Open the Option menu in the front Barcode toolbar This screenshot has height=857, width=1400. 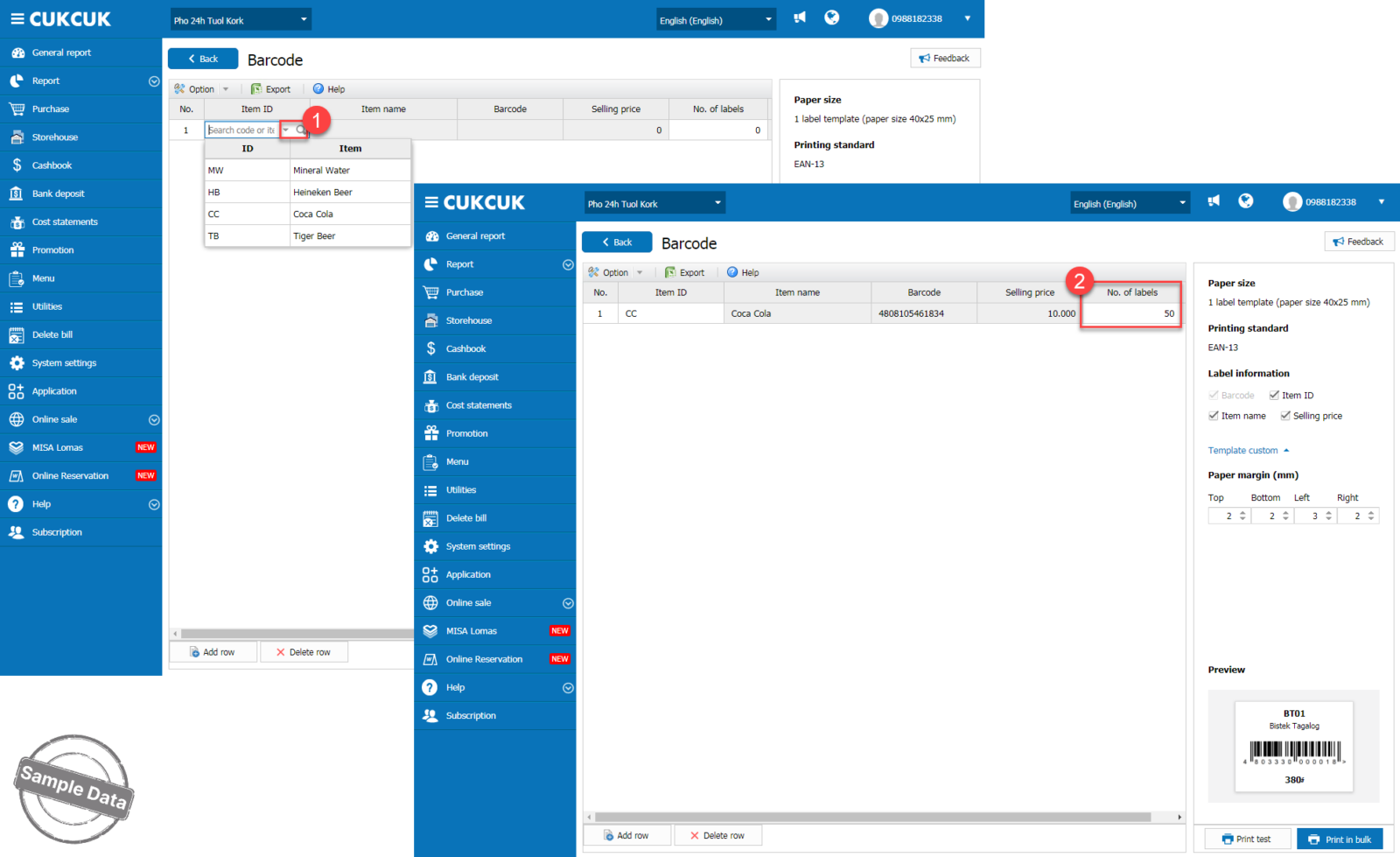pyautogui.click(x=615, y=273)
